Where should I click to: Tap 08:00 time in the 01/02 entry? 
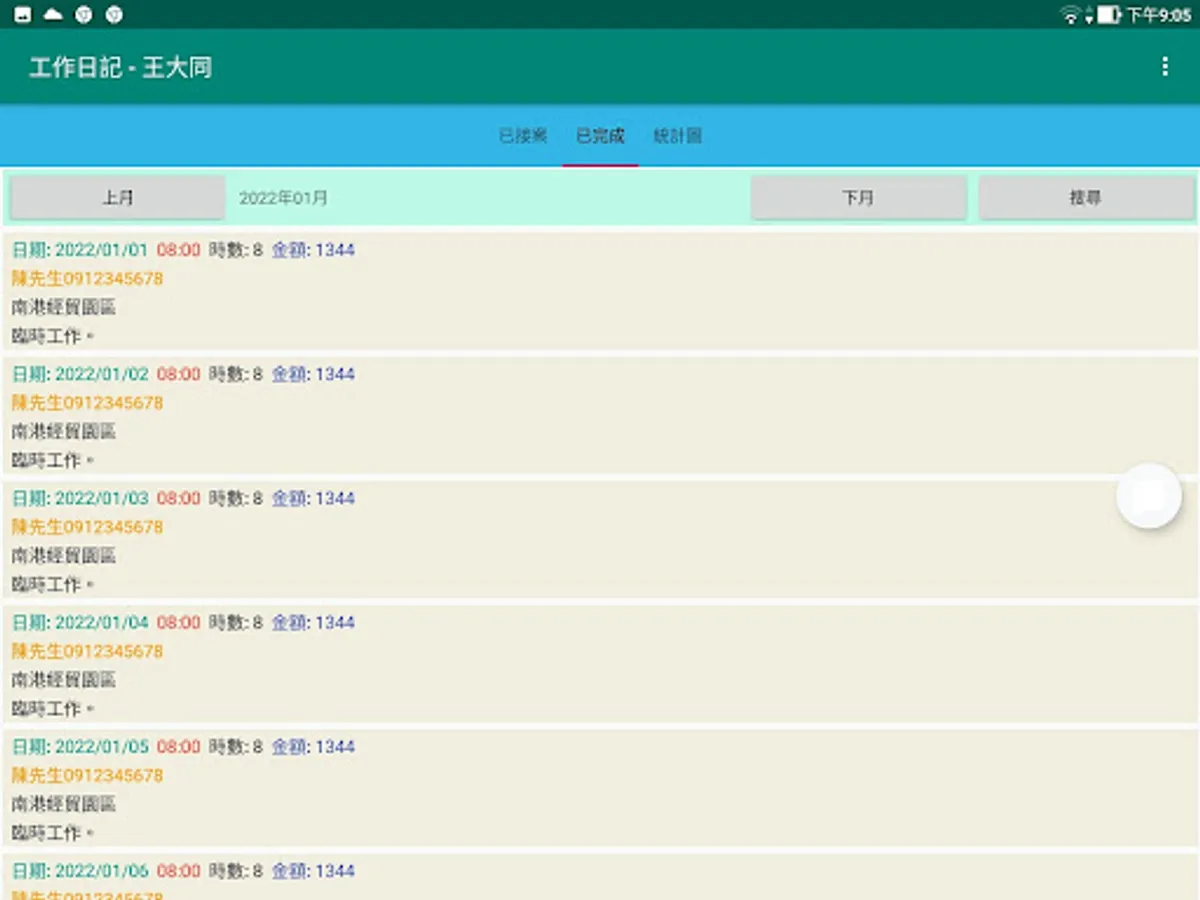pyautogui.click(x=179, y=373)
